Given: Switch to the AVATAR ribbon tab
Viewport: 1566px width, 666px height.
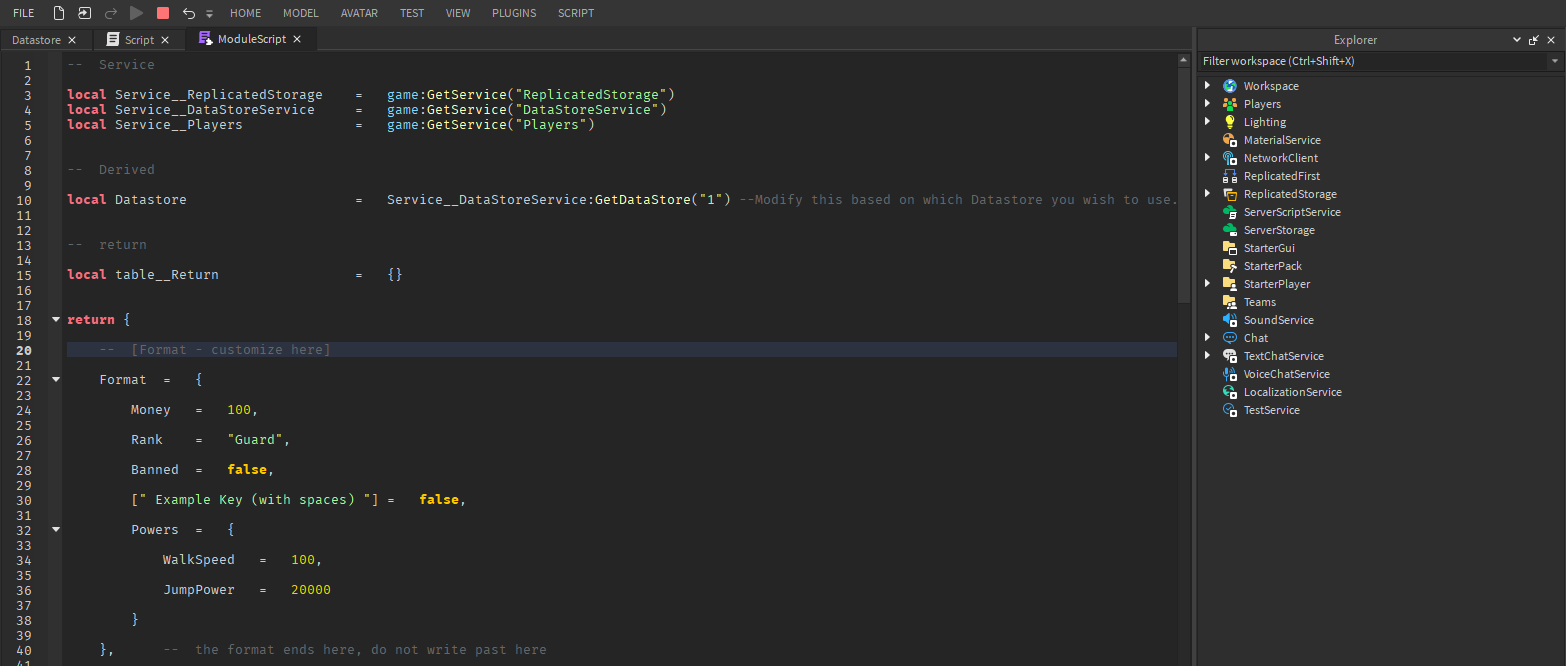Looking at the screenshot, I should pos(359,13).
